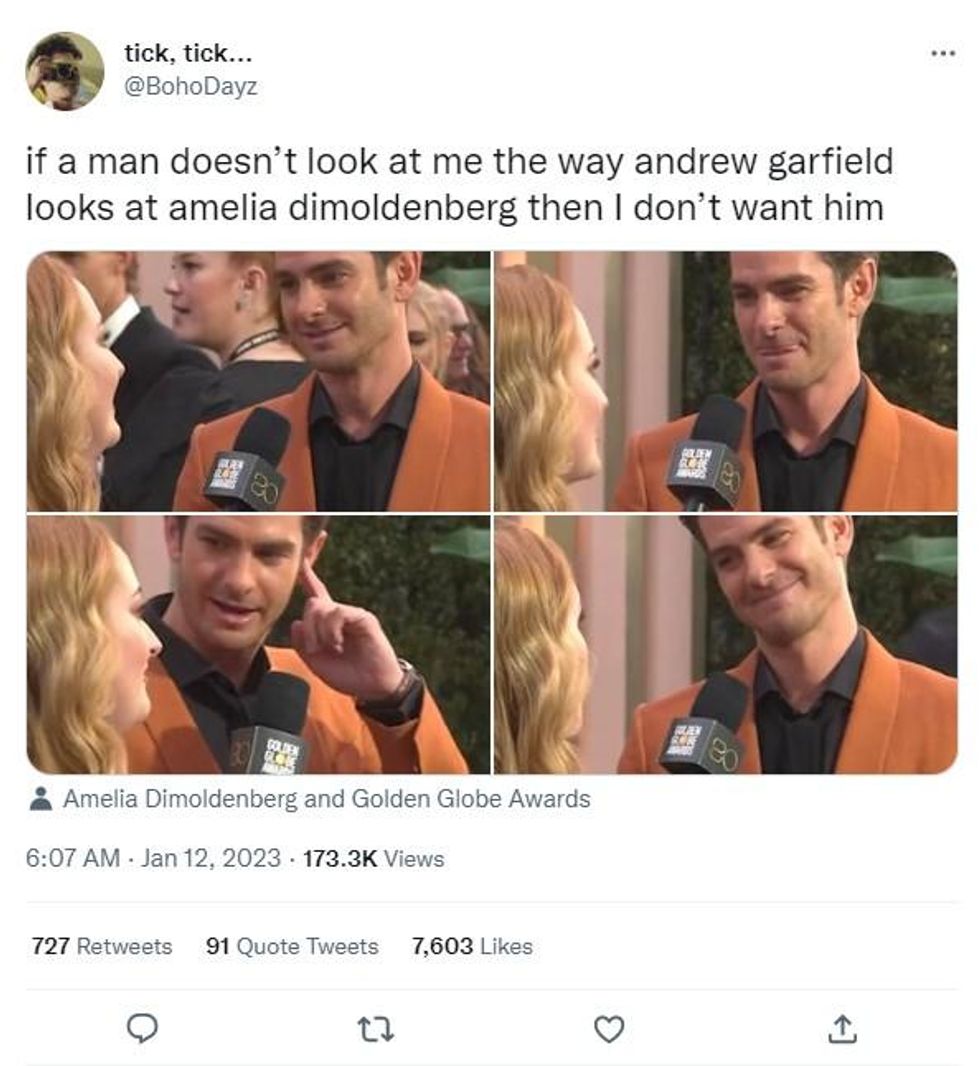Show the 91 Quote Tweets list
980x1066 pixels.
coord(292,946)
